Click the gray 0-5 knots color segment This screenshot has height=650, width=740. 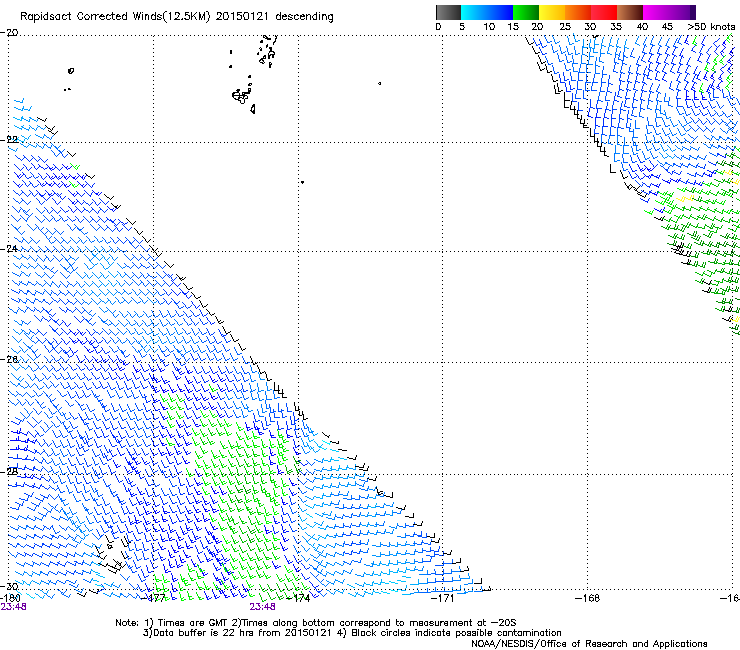point(448,12)
